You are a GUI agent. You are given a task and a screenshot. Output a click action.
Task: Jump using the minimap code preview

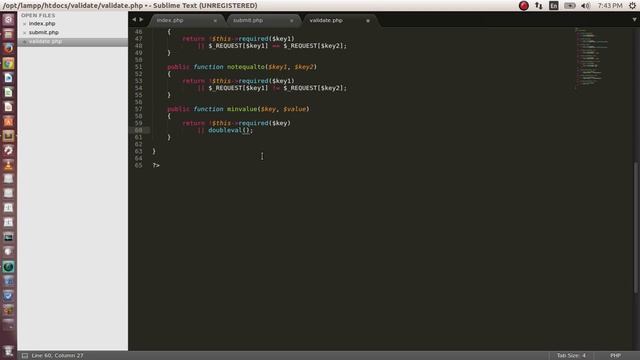coord(592,57)
